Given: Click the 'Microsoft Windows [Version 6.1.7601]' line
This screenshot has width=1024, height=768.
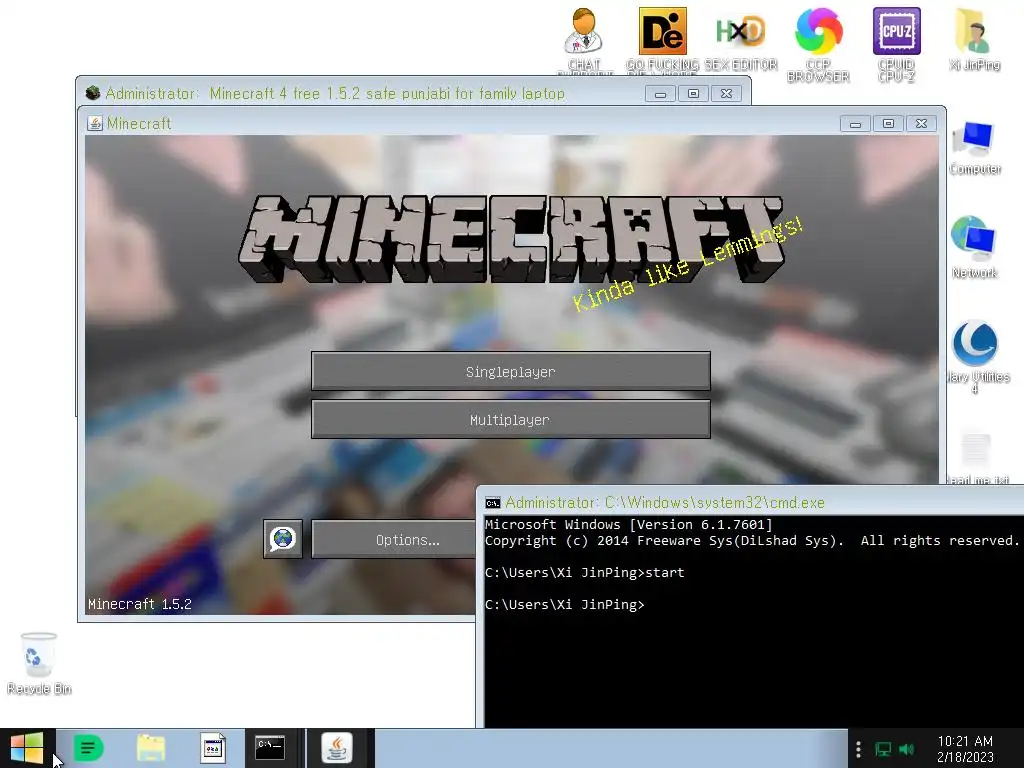Looking at the screenshot, I should [x=628, y=524].
